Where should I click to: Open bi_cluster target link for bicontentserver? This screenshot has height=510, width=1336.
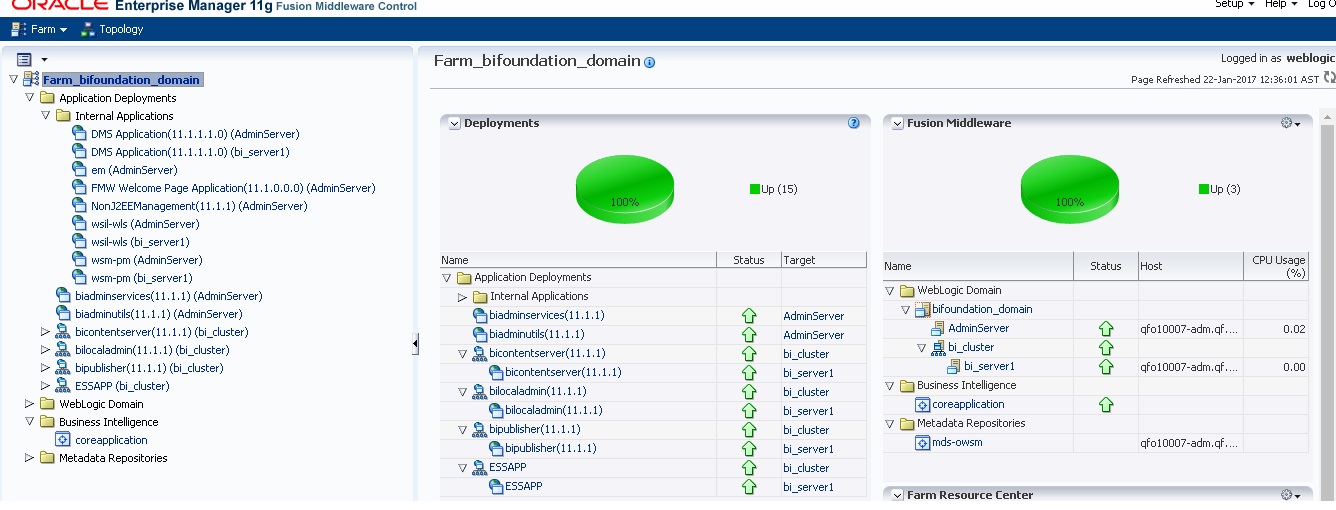pyautogui.click(x=806, y=354)
